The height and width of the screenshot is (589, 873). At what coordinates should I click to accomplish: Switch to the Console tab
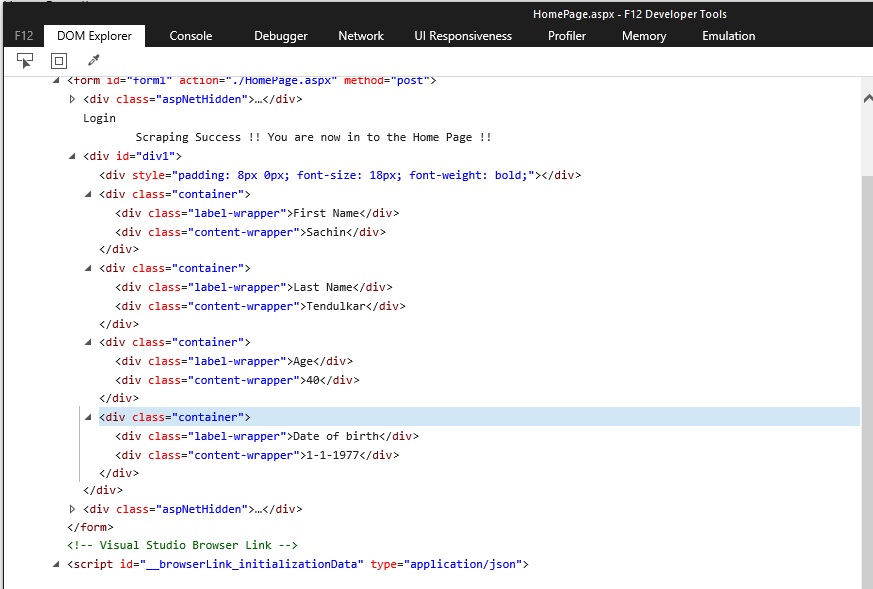[x=190, y=36]
